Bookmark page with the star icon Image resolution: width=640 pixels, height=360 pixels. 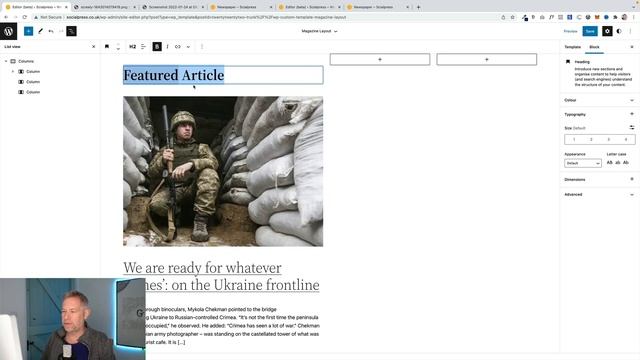[x=513, y=17]
